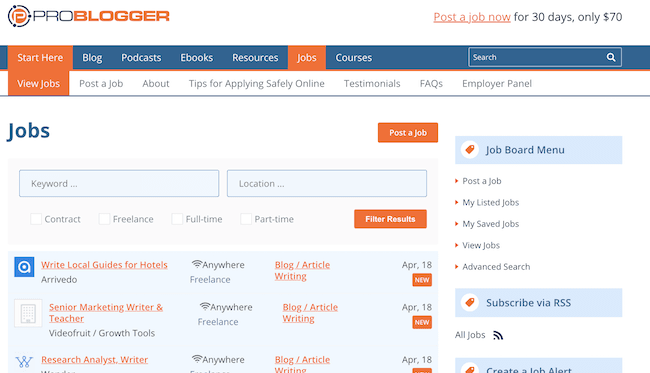Click the Job Board Menu tag icon
The image size is (650, 373).
point(470,149)
